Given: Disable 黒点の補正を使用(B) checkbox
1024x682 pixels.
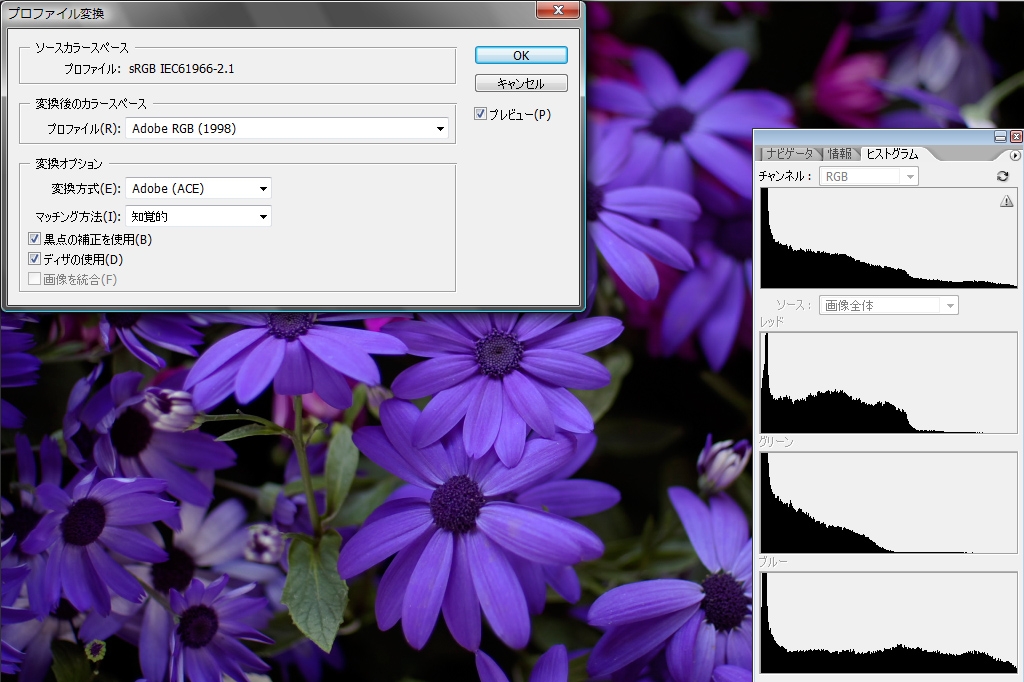Looking at the screenshot, I should click(35, 240).
